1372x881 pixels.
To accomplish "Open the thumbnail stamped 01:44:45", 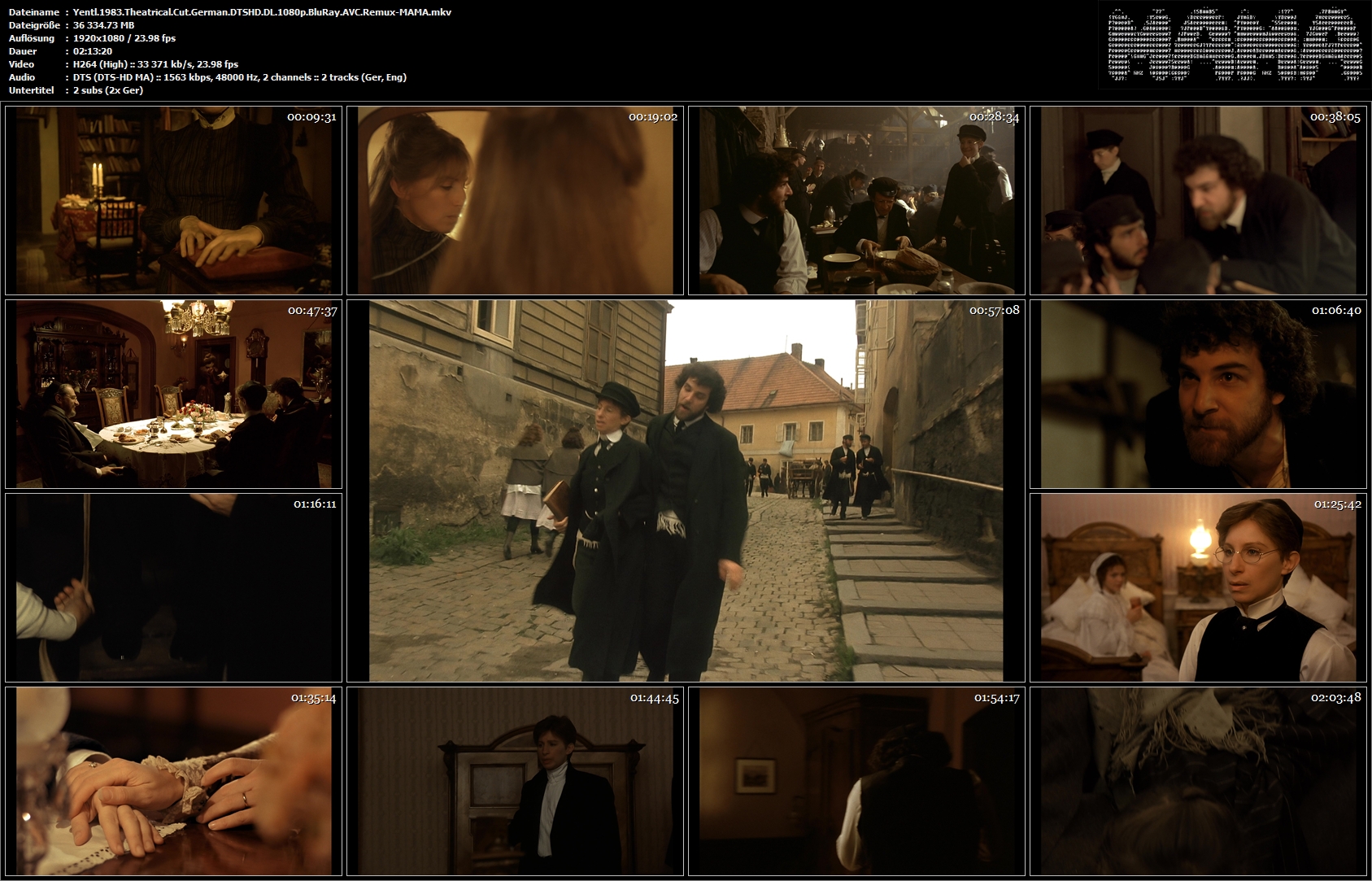I will click(x=515, y=781).
